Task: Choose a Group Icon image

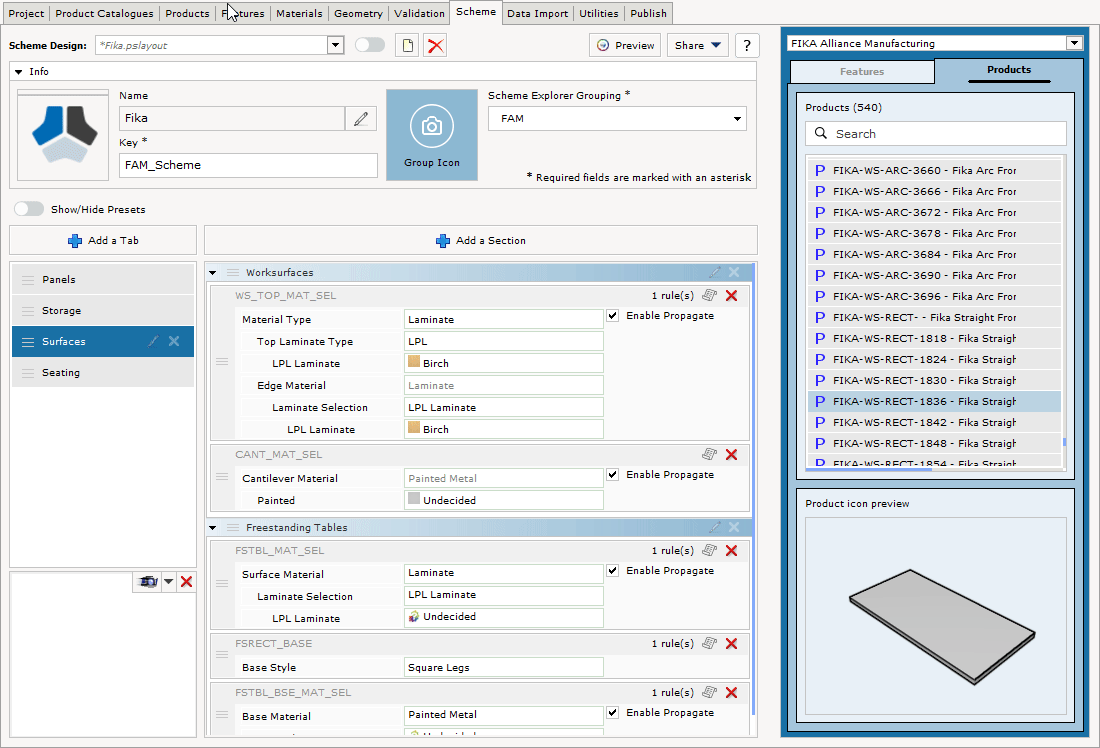Action: (432, 135)
